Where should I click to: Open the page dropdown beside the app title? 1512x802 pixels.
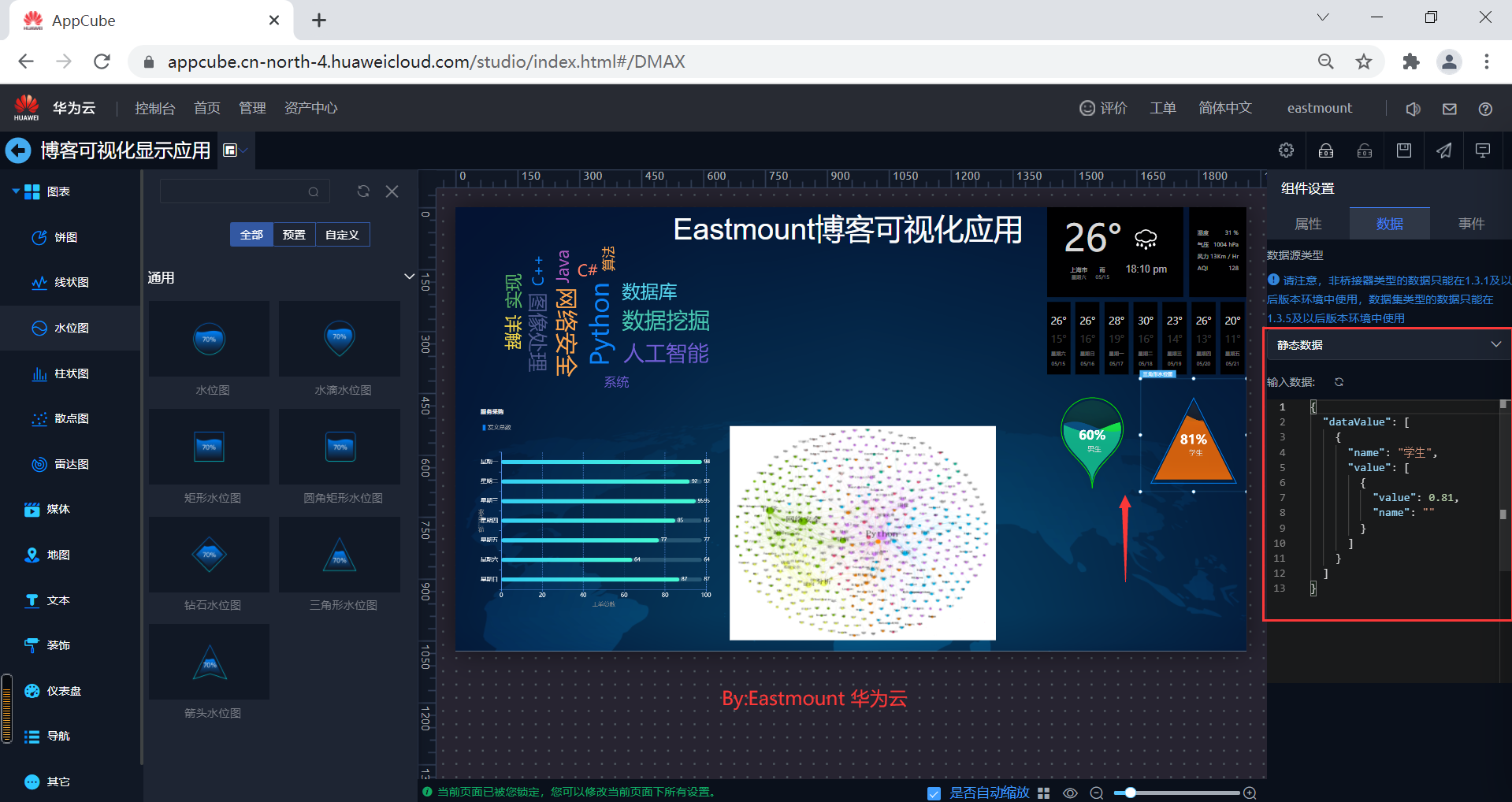point(234,150)
